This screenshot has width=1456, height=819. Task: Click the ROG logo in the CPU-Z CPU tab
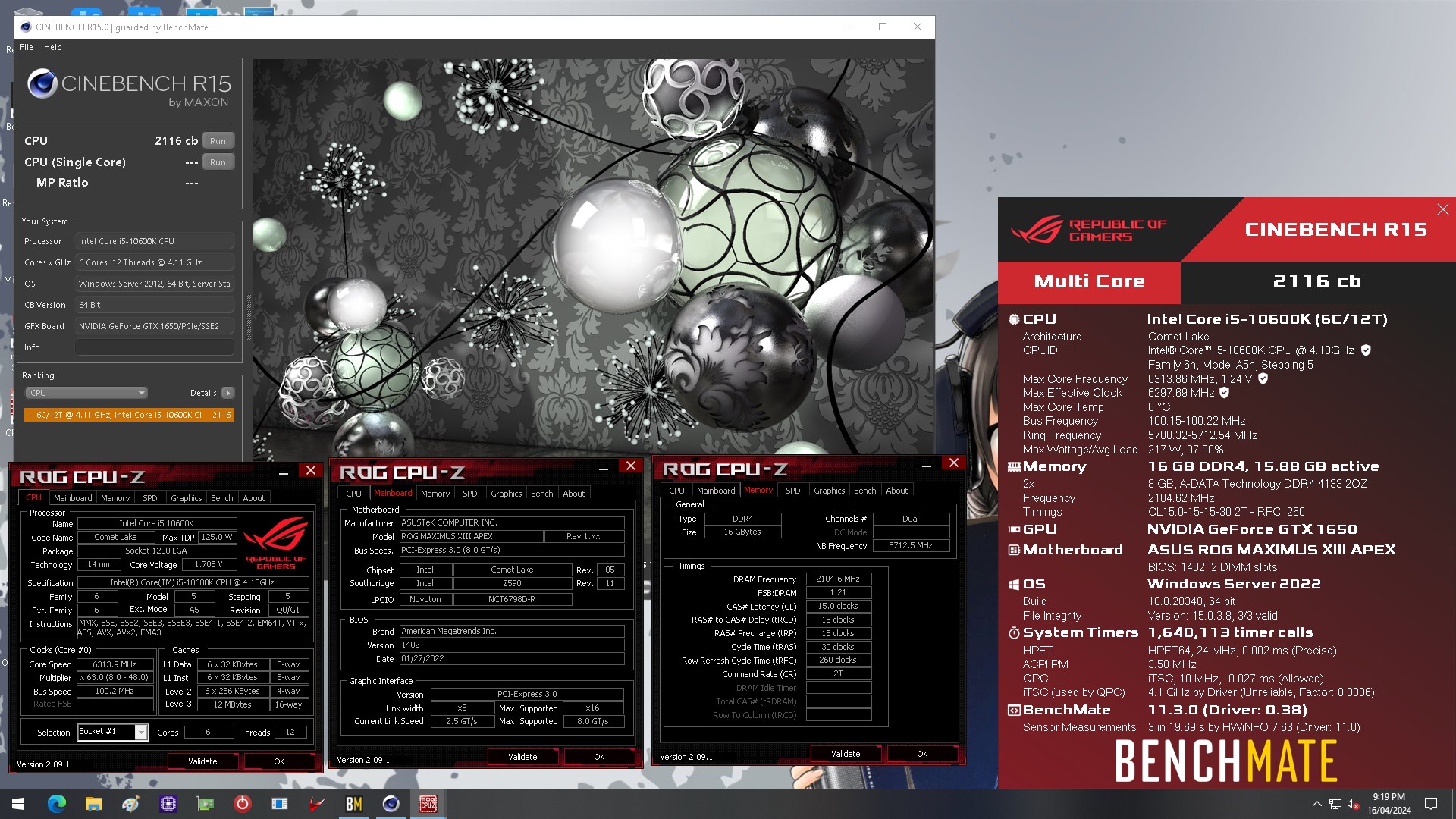(x=275, y=542)
